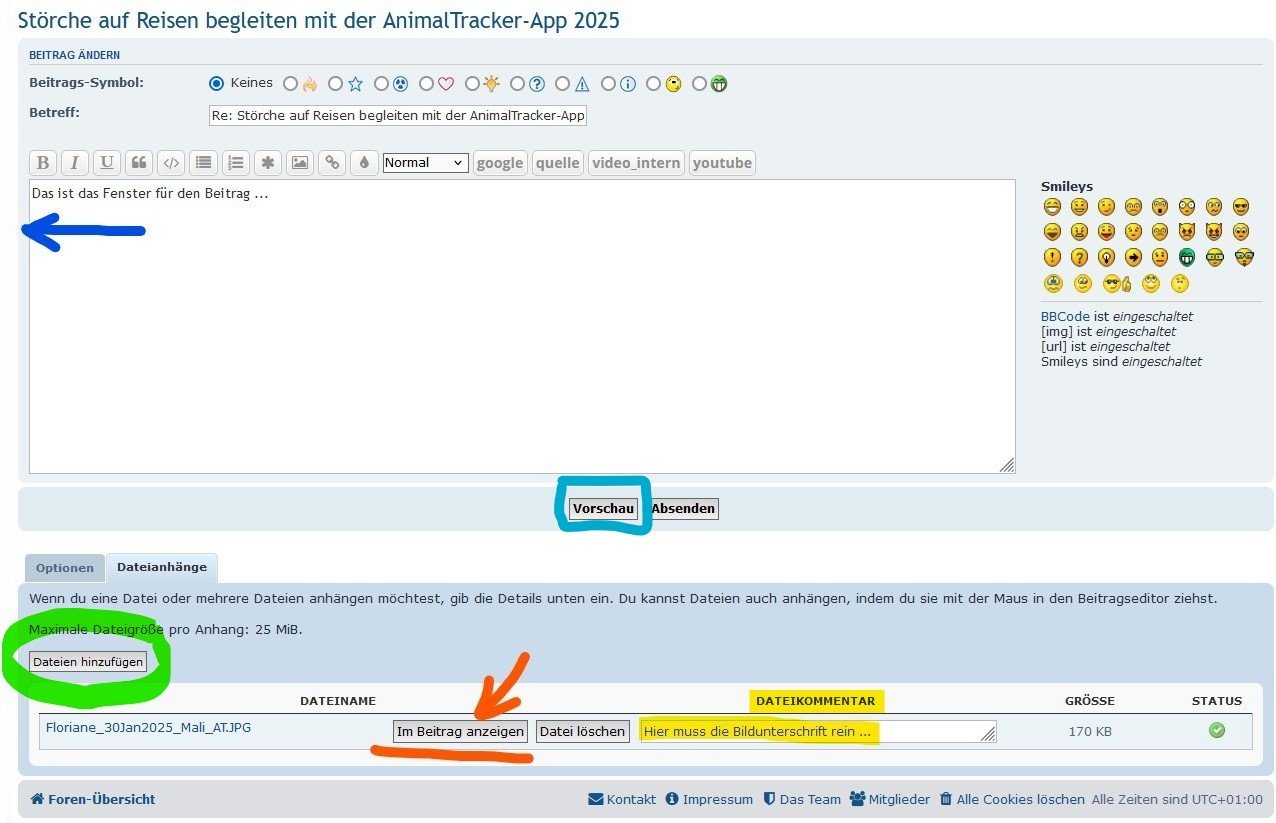Viewport: 1276px width, 823px height.
Task: Insert the winking smiley
Action: click(x=1106, y=207)
